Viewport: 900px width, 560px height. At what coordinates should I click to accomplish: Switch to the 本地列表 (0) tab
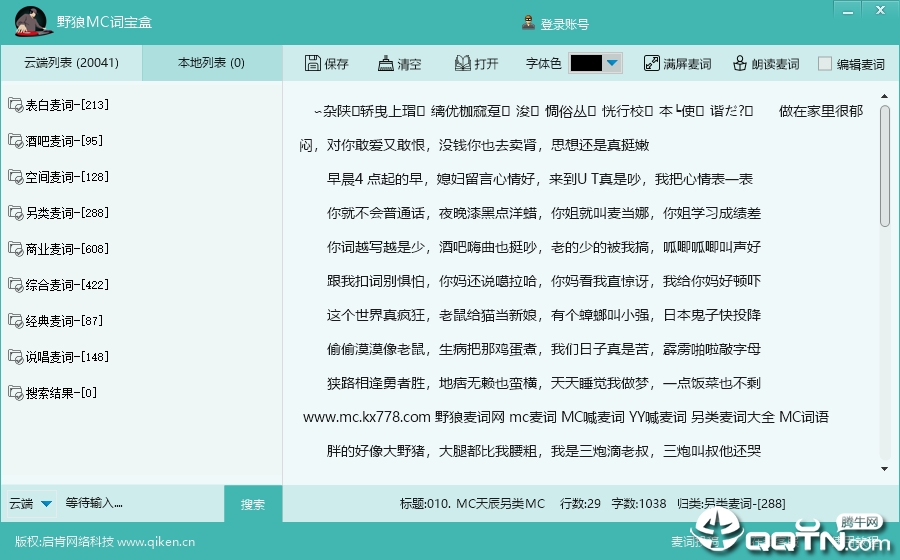212,63
